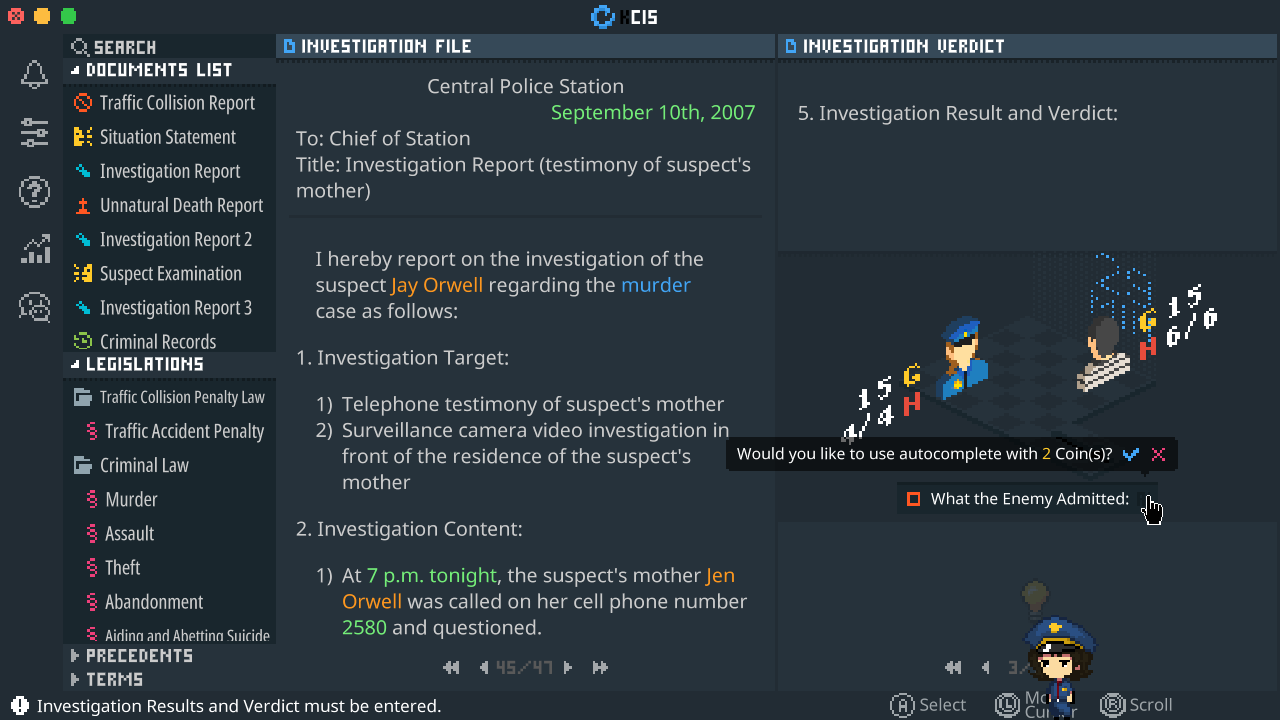
Task: Click the Search magnifier icon
Action: tap(80, 47)
